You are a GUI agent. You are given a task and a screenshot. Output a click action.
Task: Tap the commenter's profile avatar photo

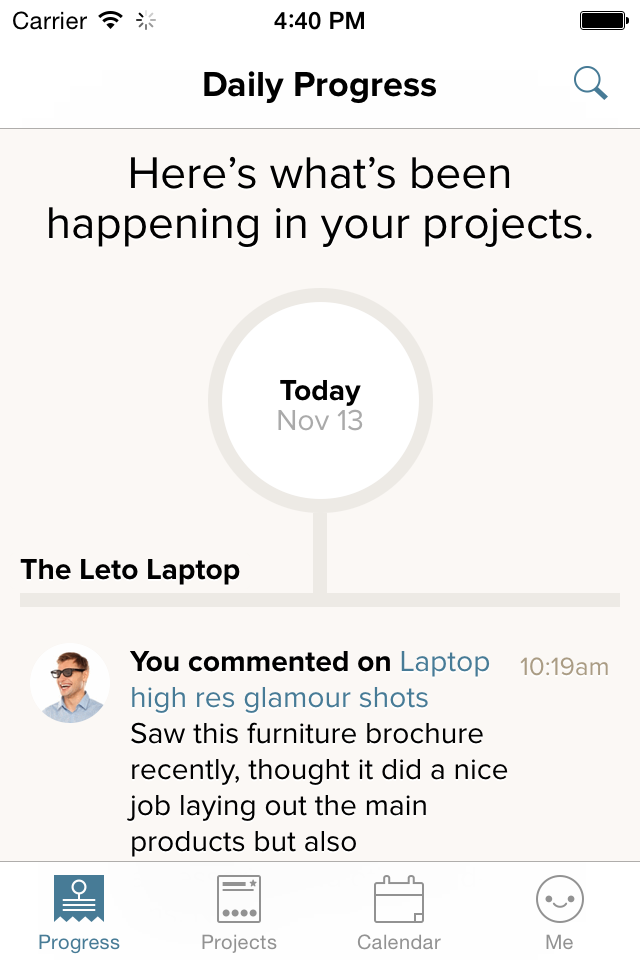pyautogui.click(x=70, y=683)
